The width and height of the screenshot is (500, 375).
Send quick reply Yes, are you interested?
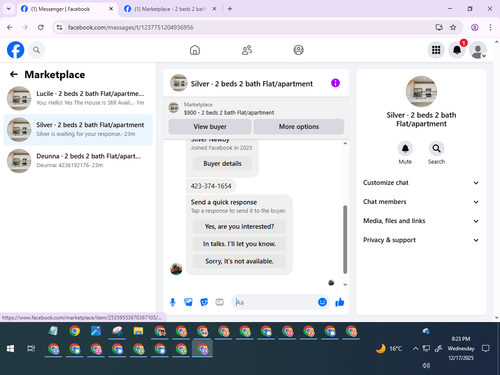coord(239,227)
